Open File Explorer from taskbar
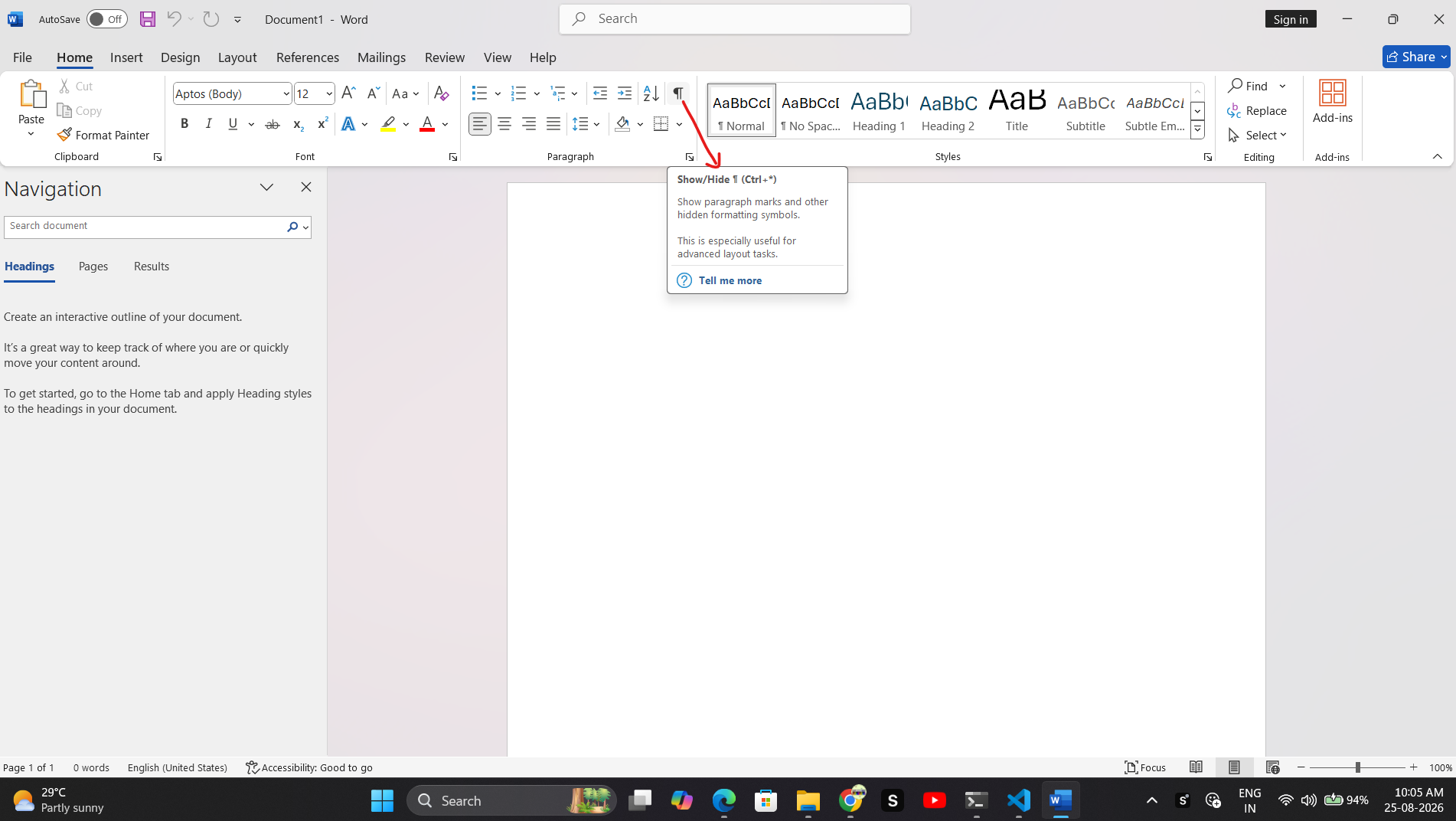The image size is (1456, 821). pyautogui.click(x=808, y=800)
